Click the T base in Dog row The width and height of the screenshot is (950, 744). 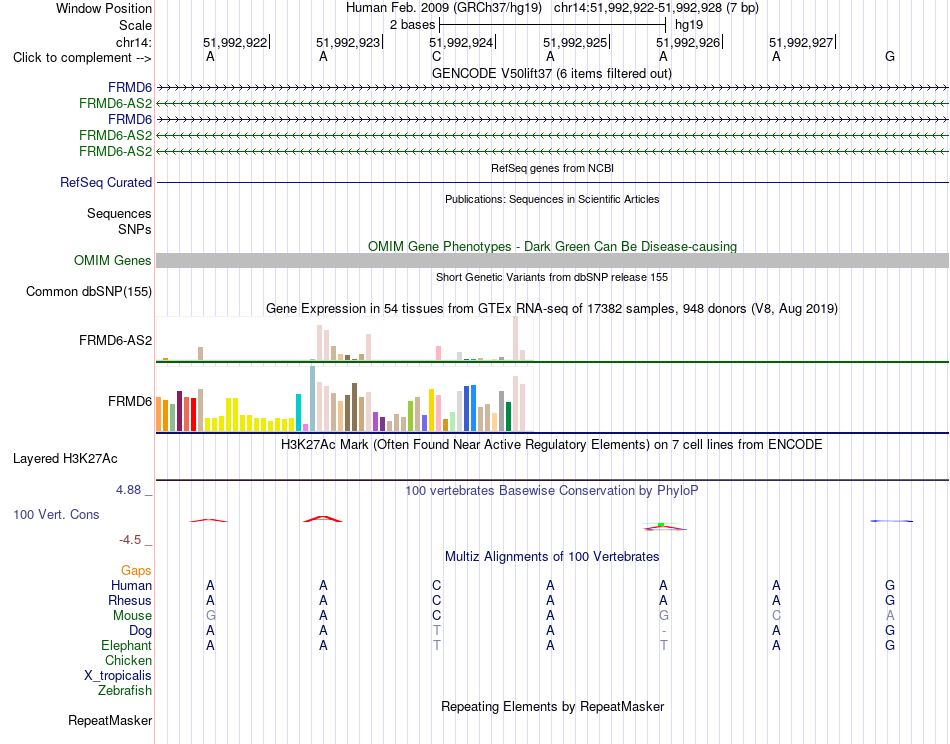(436, 631)
